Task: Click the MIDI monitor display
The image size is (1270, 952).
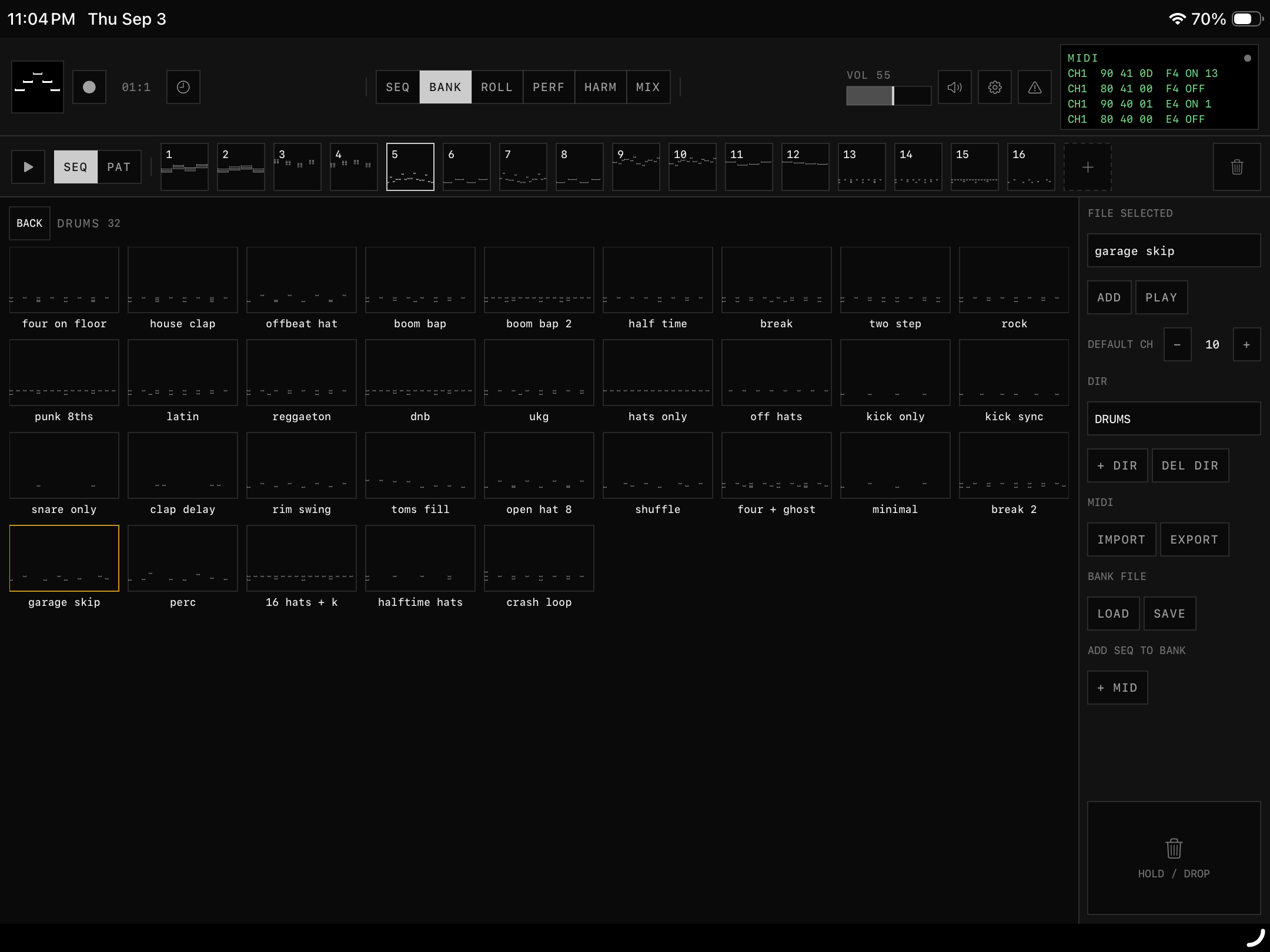Action: (x=1159, y=87)
